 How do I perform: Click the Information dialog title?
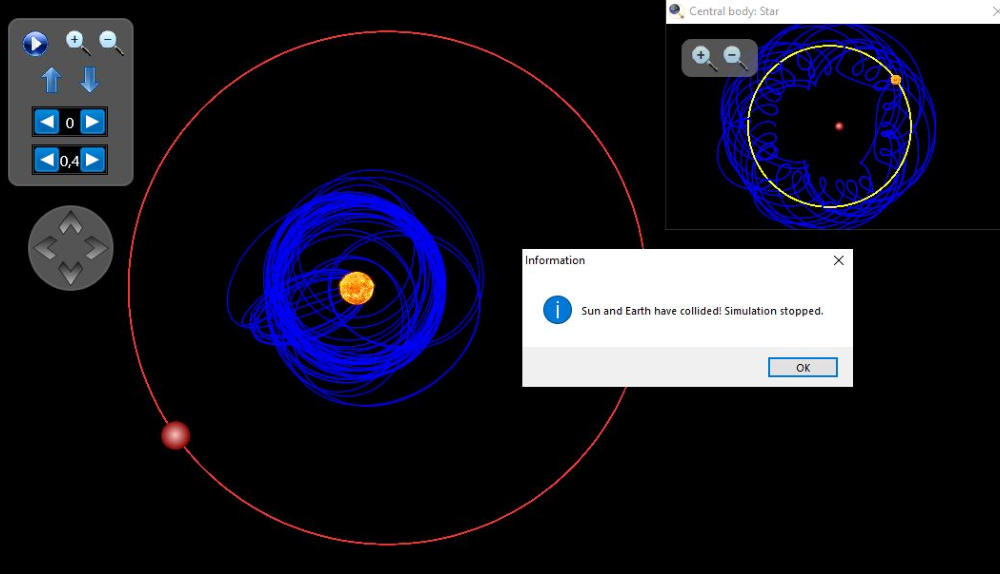coord(555,260)
